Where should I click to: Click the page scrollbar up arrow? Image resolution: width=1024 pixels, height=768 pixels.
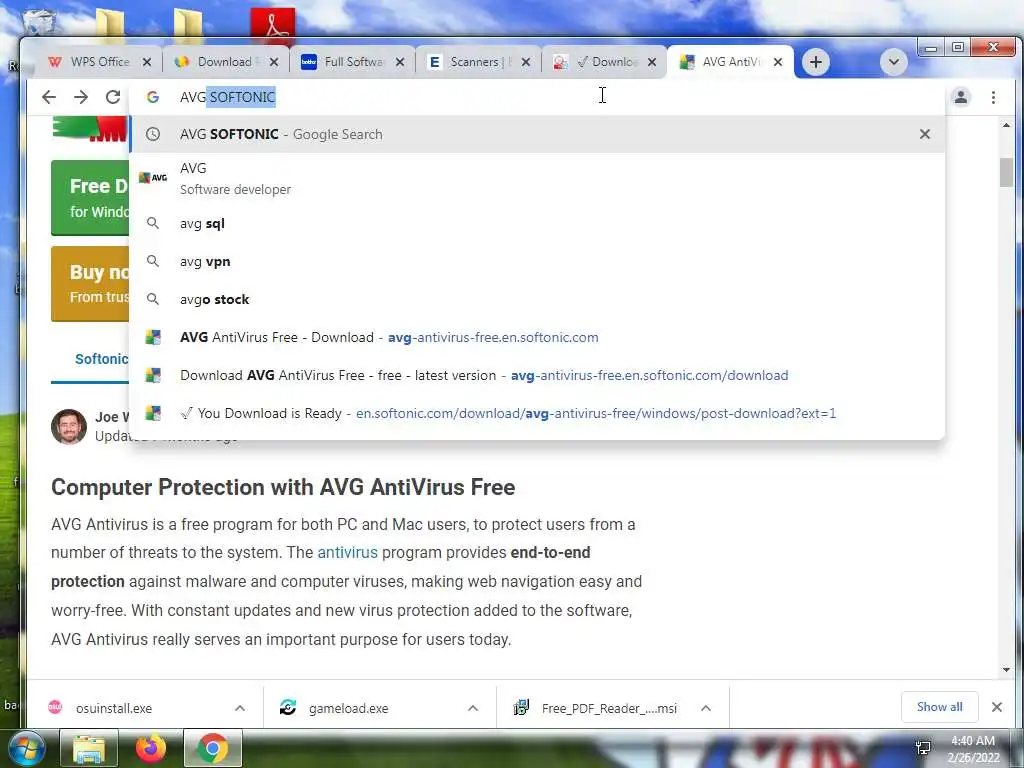[x=1006, y=125]
